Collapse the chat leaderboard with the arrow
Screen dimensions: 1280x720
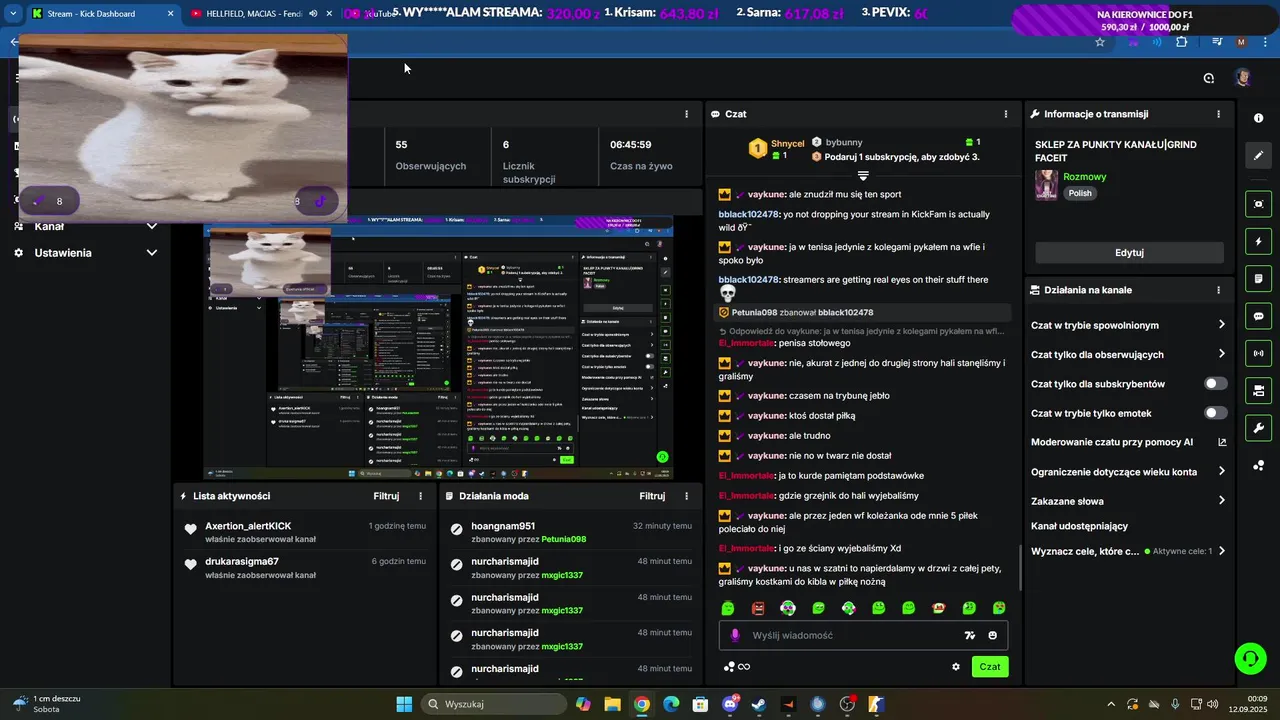coord(863,176)
